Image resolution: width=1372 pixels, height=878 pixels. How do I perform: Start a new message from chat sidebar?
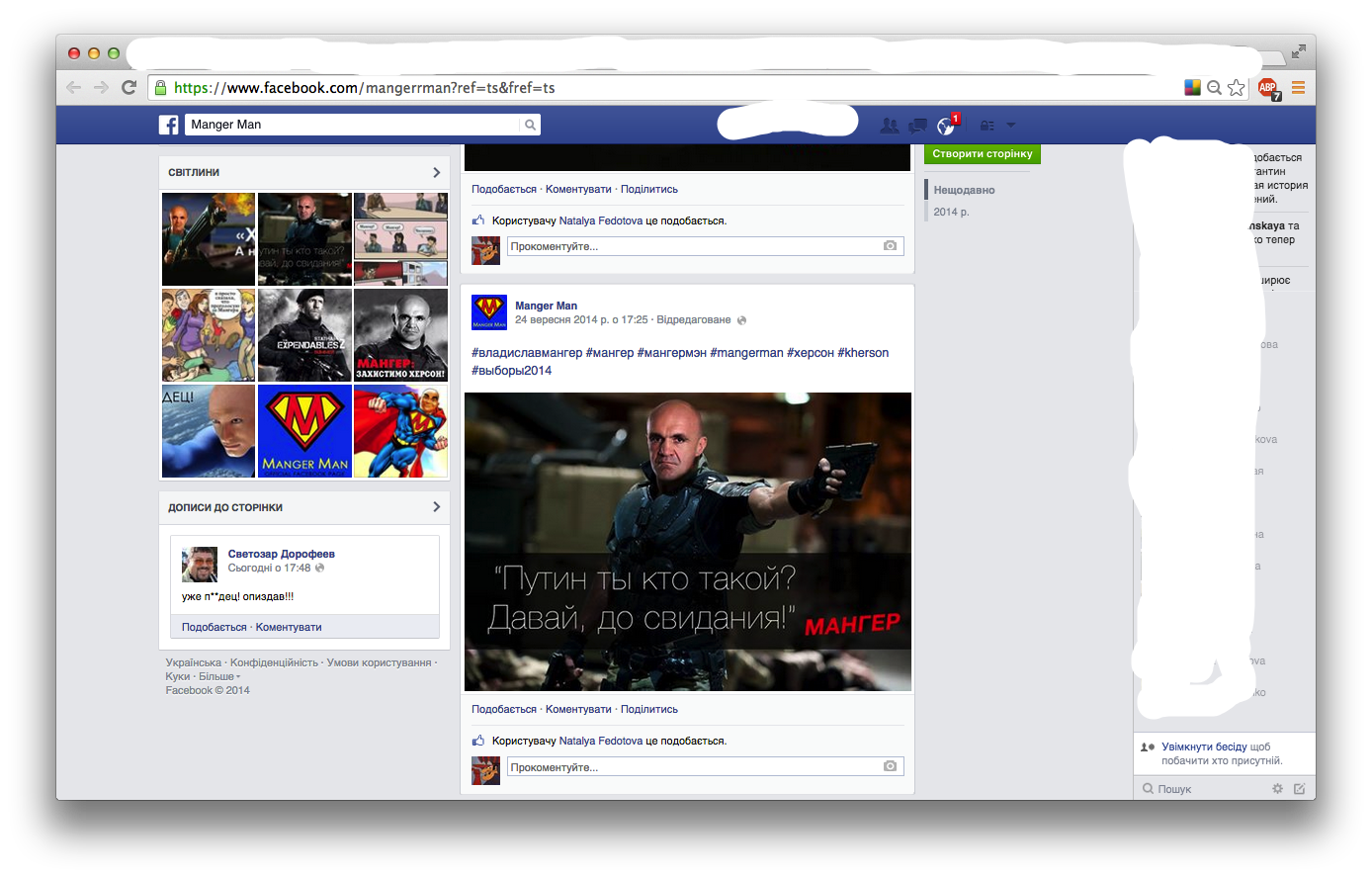pos(1299,788)
